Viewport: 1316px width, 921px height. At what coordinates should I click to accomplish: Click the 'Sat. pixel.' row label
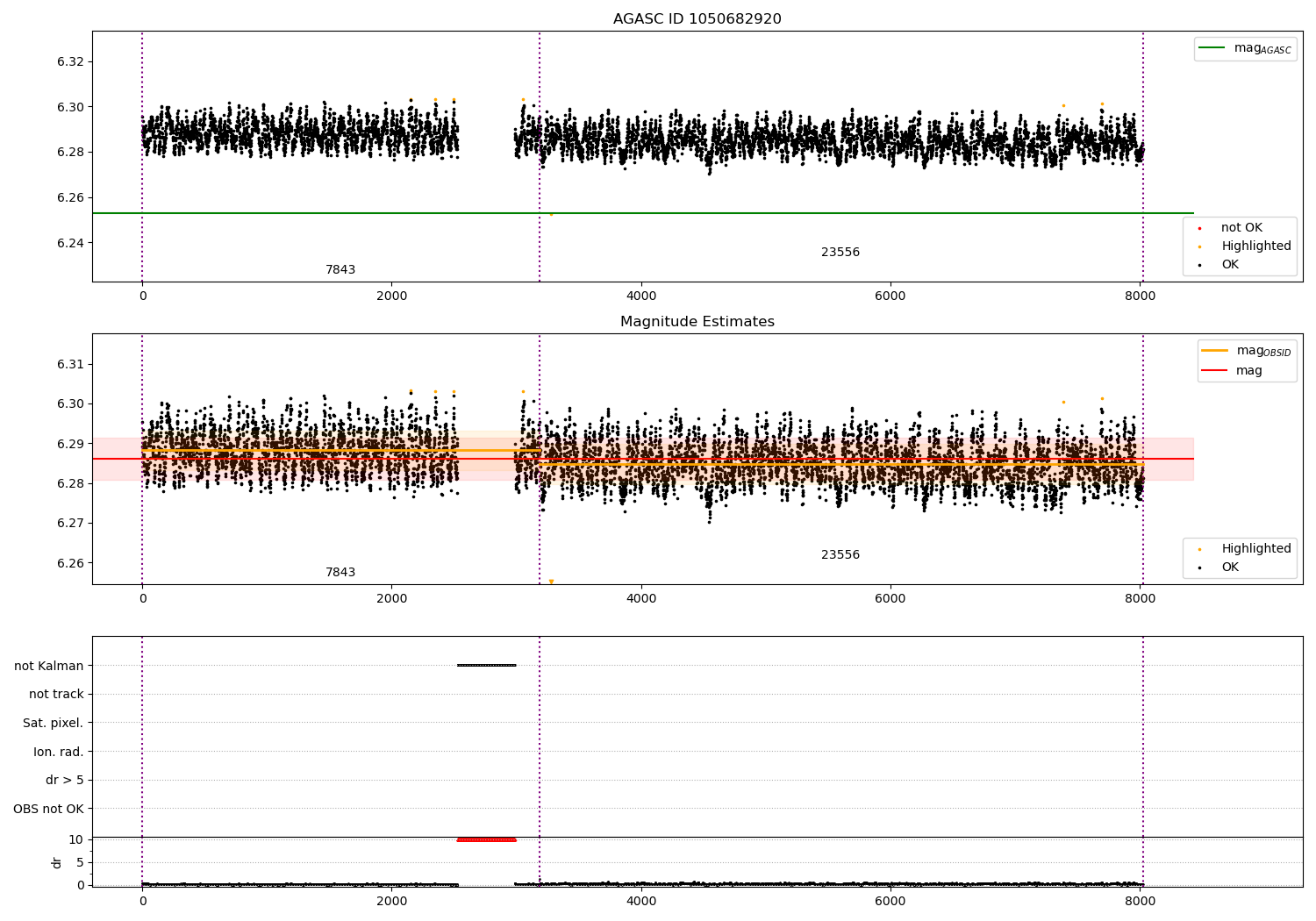pyautogui.click(x=54, y=723)
